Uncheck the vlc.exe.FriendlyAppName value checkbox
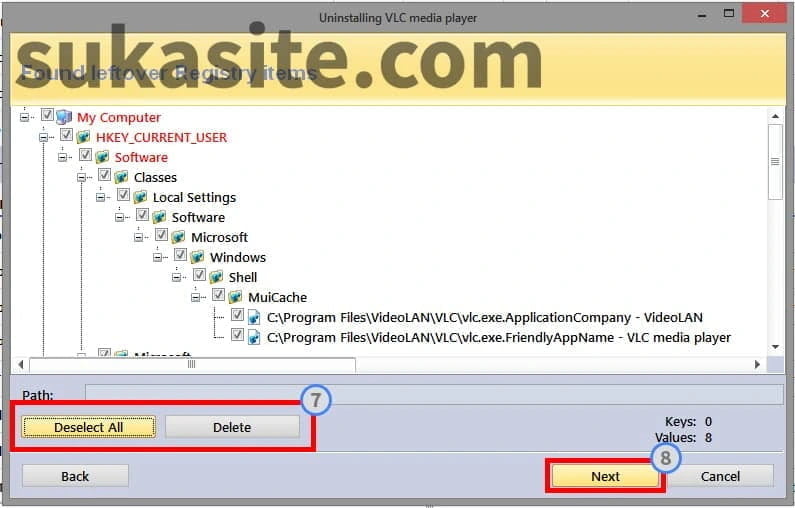This screenshot has height=508, width=795. (237, 335)
